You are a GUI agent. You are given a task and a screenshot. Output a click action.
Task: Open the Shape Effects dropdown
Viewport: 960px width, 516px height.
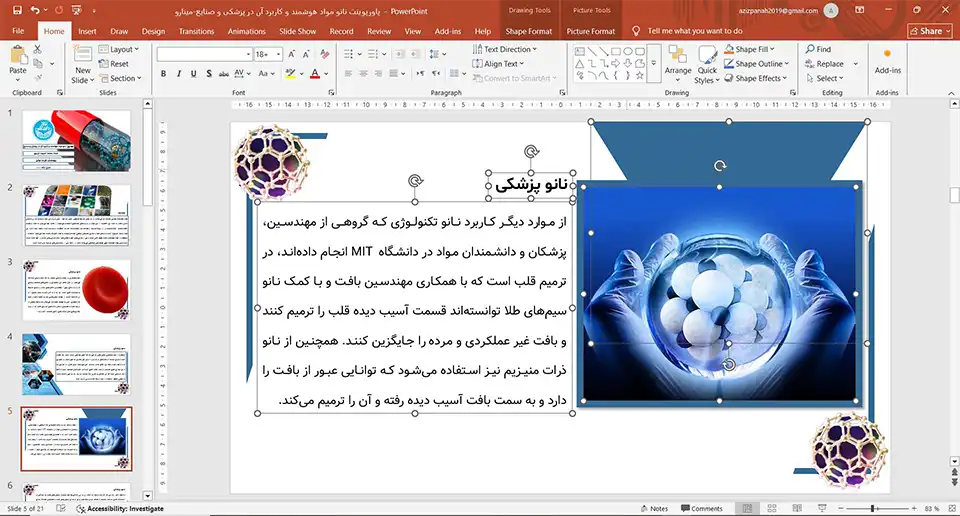(756, 78)
